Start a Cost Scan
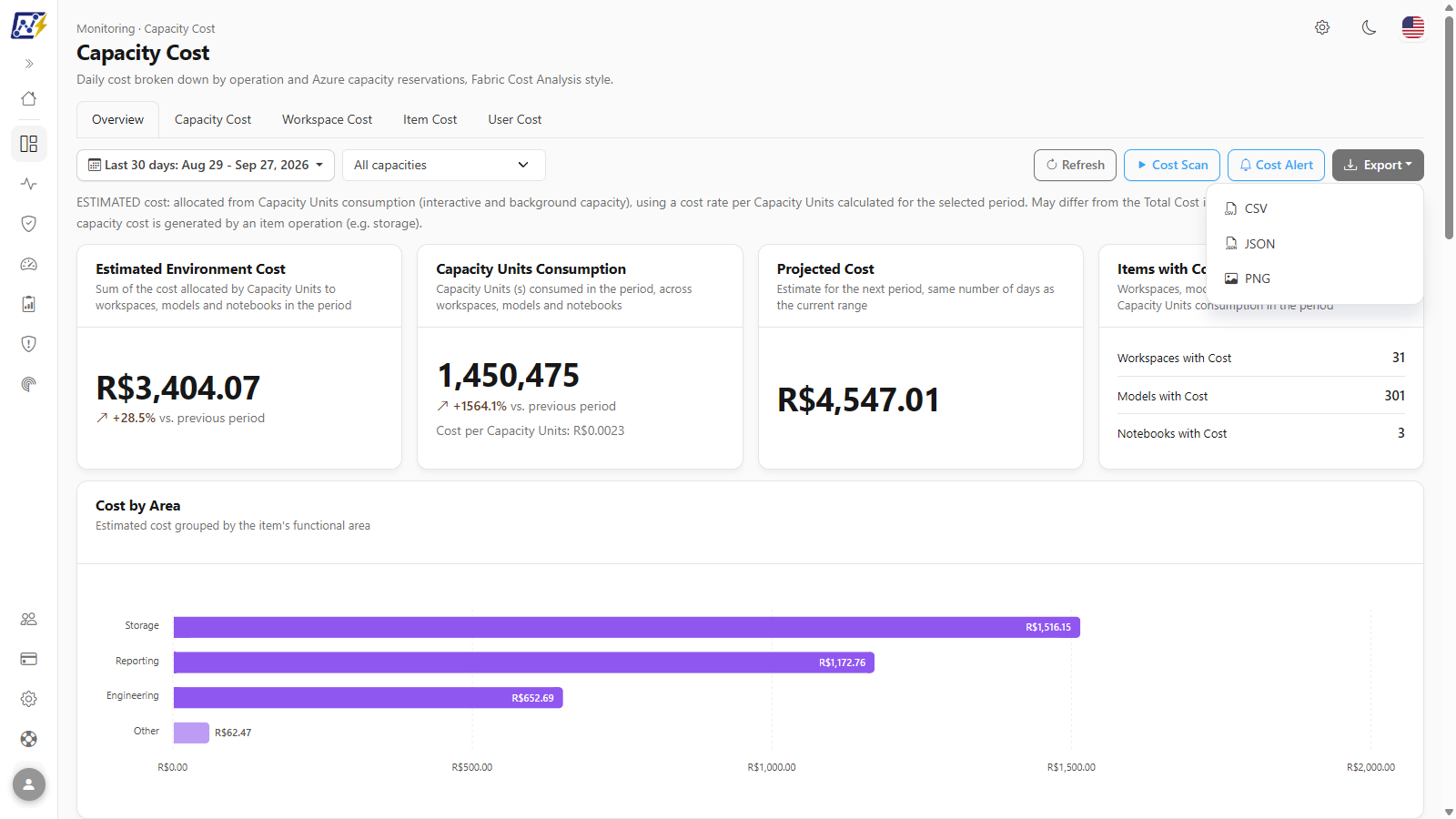Screen dimensions: 1456x819 point(1172,165)
